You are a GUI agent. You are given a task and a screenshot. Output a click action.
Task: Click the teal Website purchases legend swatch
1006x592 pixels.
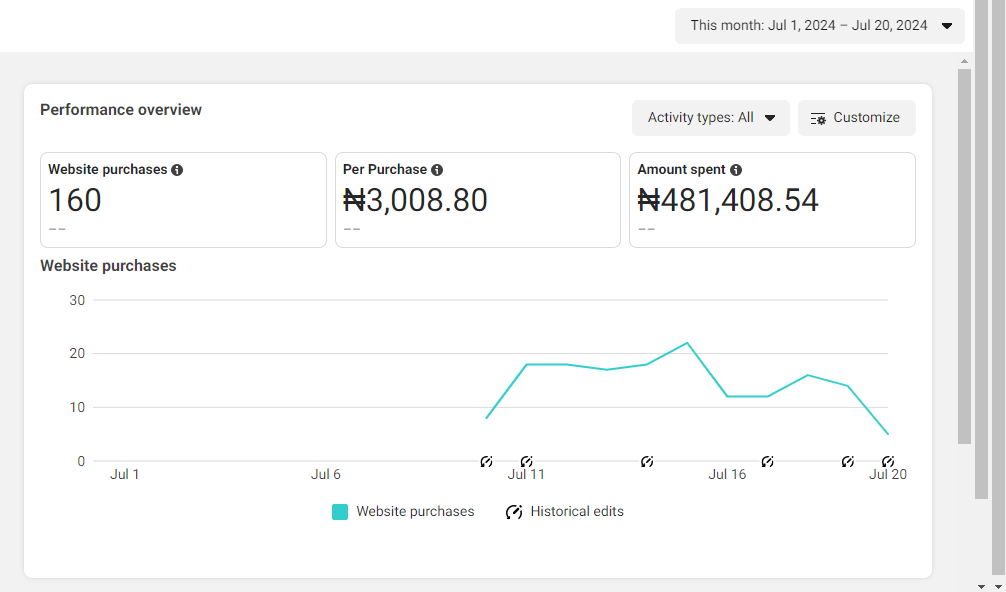[x=340, y=512]
